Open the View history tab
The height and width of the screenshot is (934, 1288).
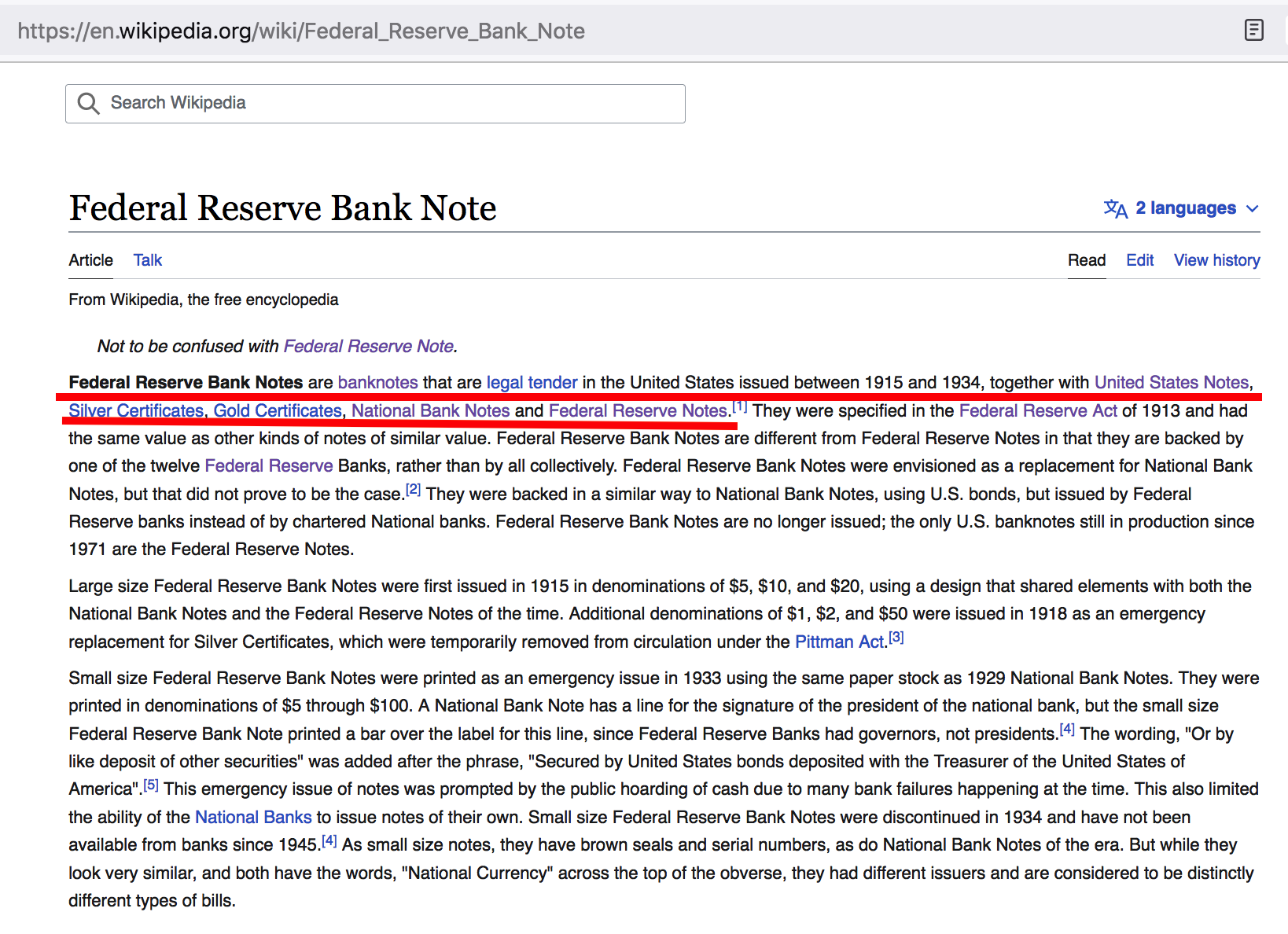click(x=1216, y=260)
